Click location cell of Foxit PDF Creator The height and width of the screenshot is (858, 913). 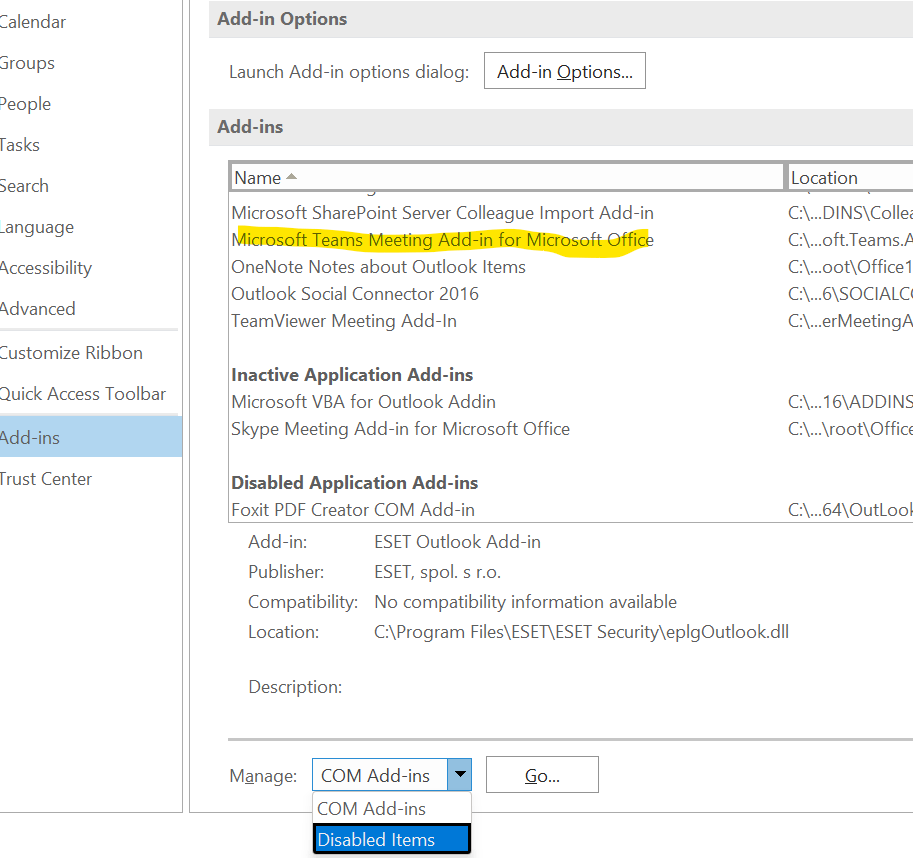[x=850, y=510]
